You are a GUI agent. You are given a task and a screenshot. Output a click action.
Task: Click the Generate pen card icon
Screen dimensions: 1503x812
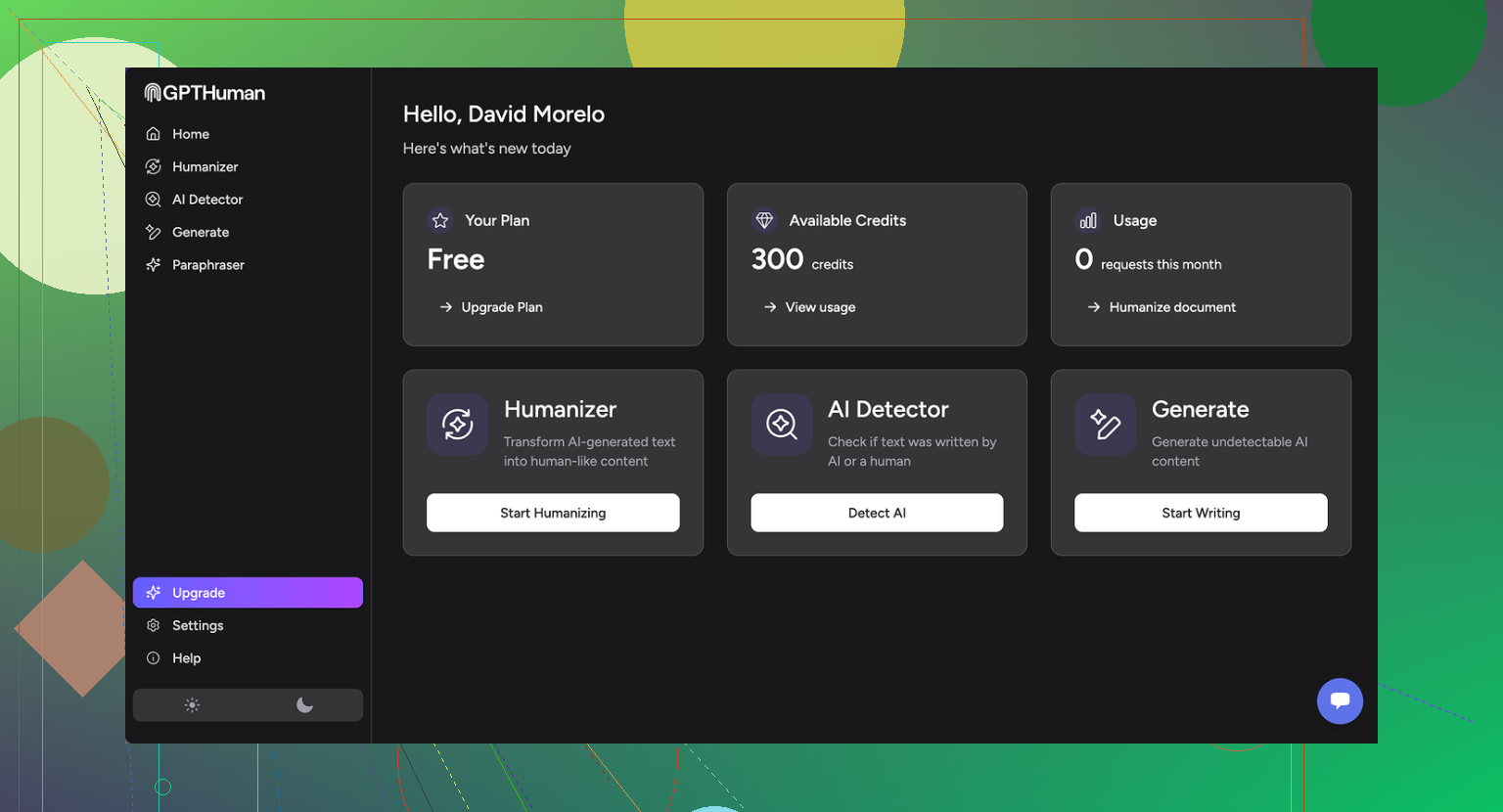(x=1105, y=425)
